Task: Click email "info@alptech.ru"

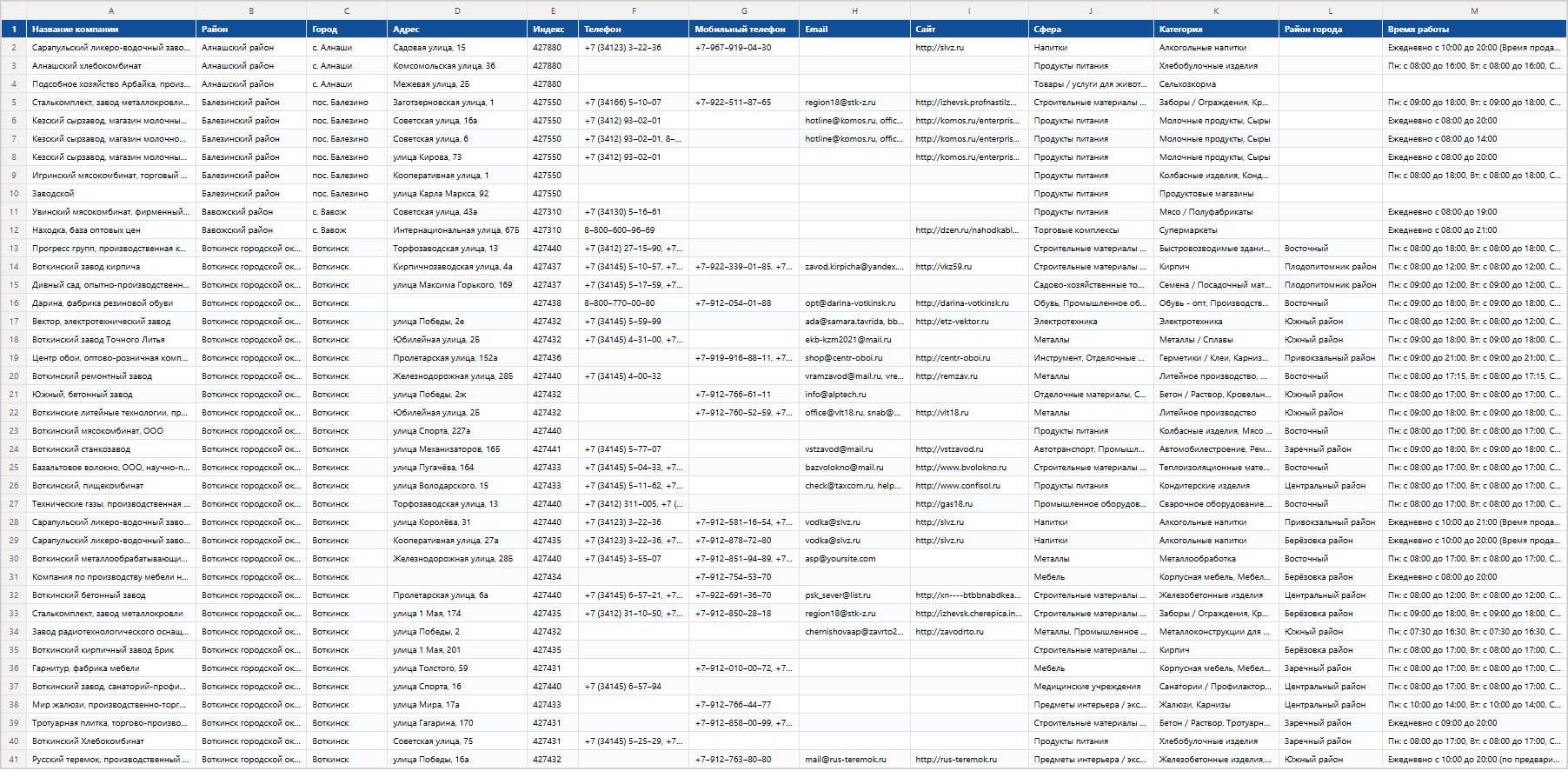Action: (854, 395)
